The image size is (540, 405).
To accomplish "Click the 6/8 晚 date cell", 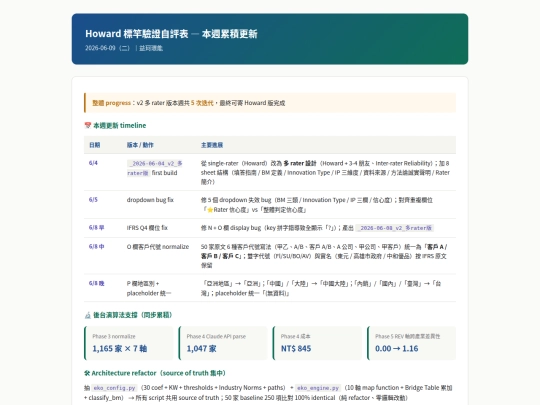I will click(96, 283).
